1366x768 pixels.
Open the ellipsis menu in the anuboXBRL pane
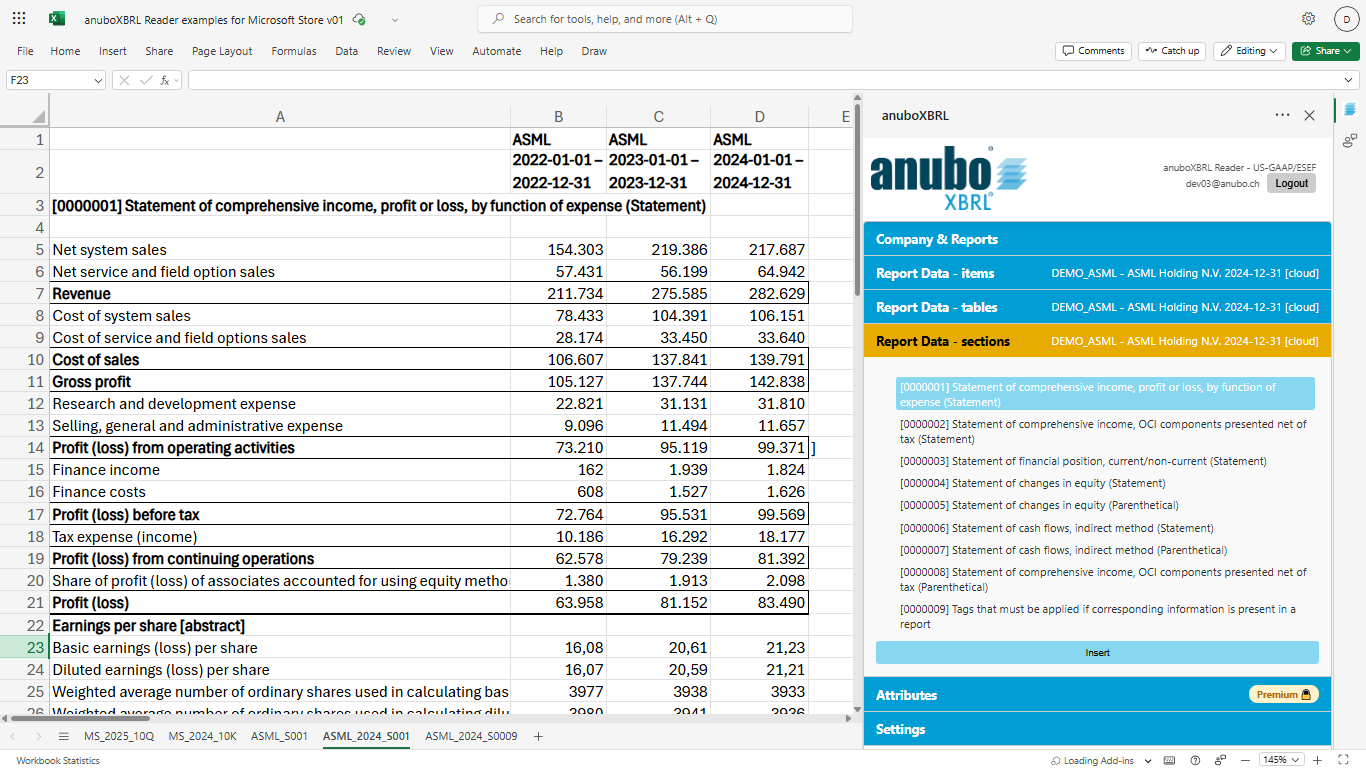click(1282, 115)
